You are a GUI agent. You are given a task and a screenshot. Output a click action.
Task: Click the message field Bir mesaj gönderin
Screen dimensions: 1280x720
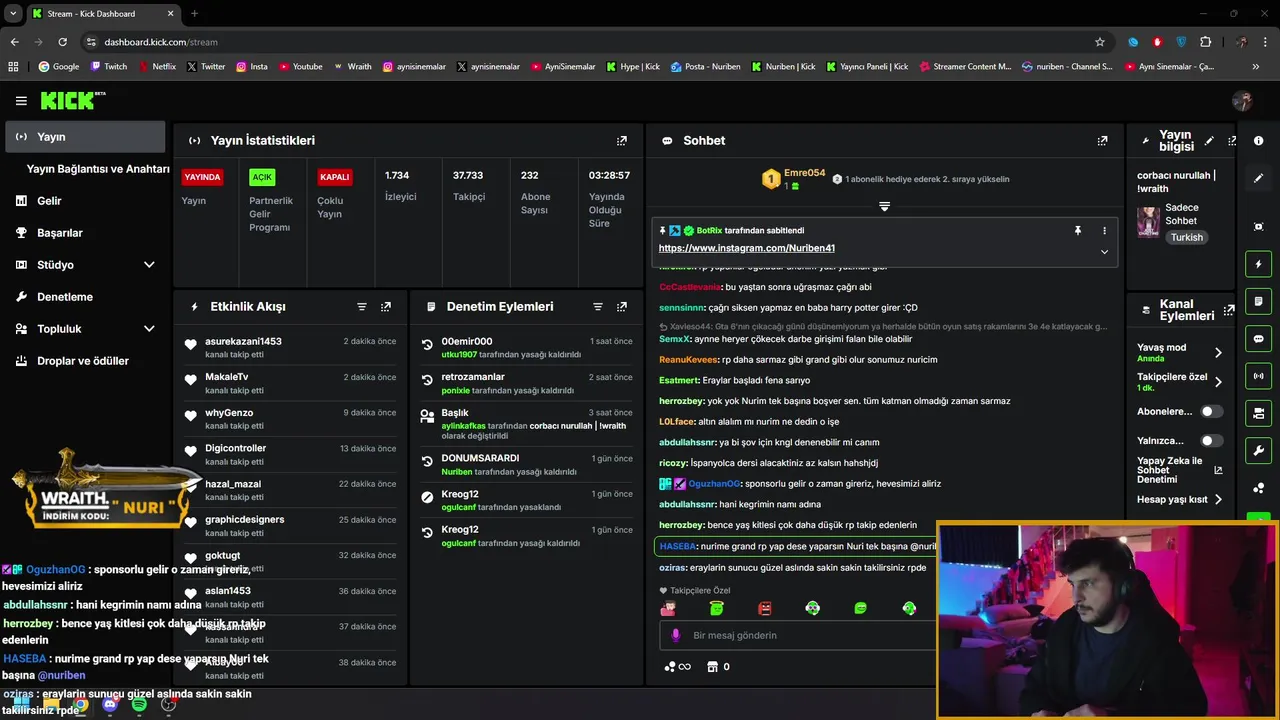point(800,635)
